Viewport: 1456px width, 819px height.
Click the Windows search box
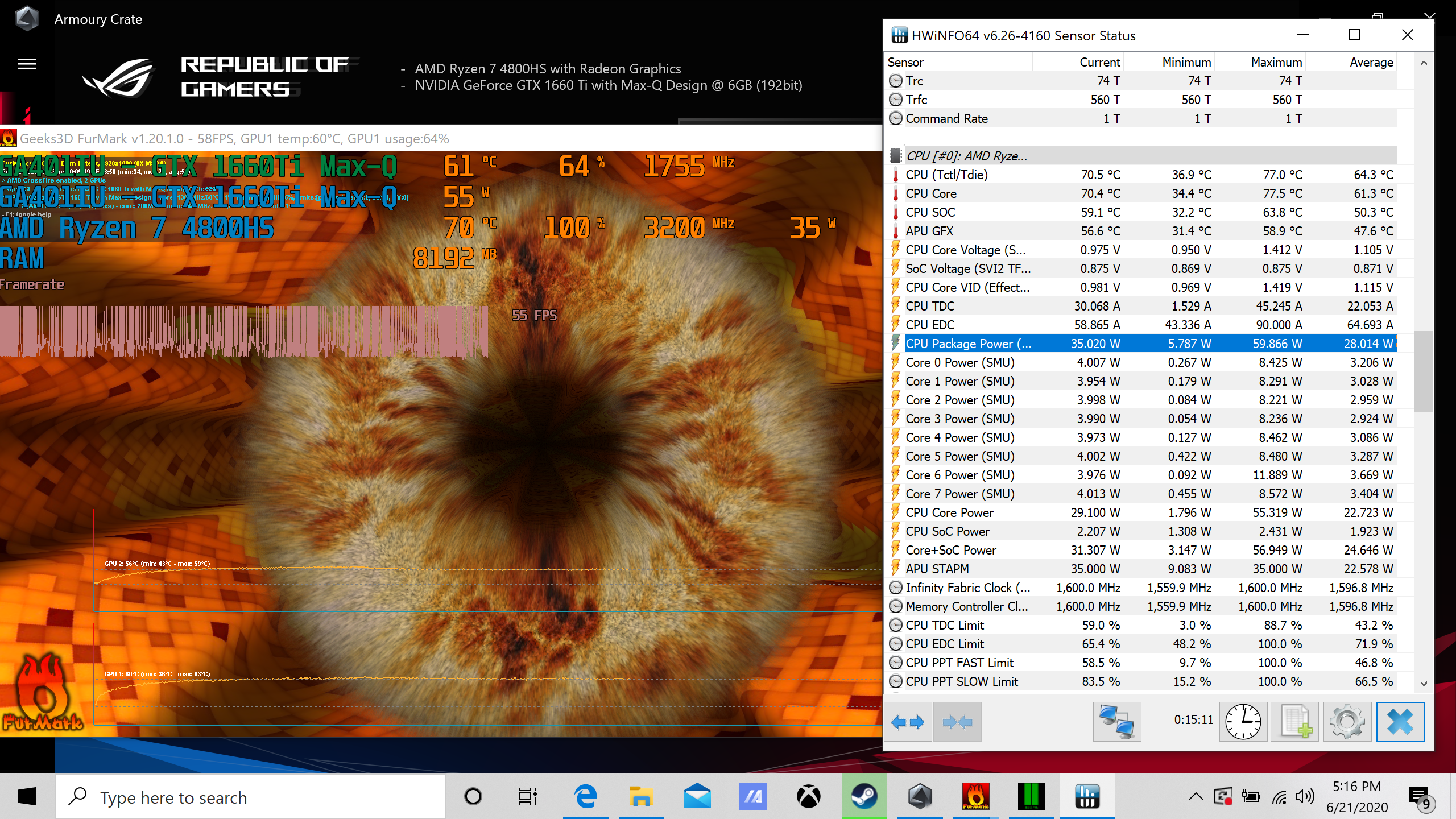click(x=250, y=797)
